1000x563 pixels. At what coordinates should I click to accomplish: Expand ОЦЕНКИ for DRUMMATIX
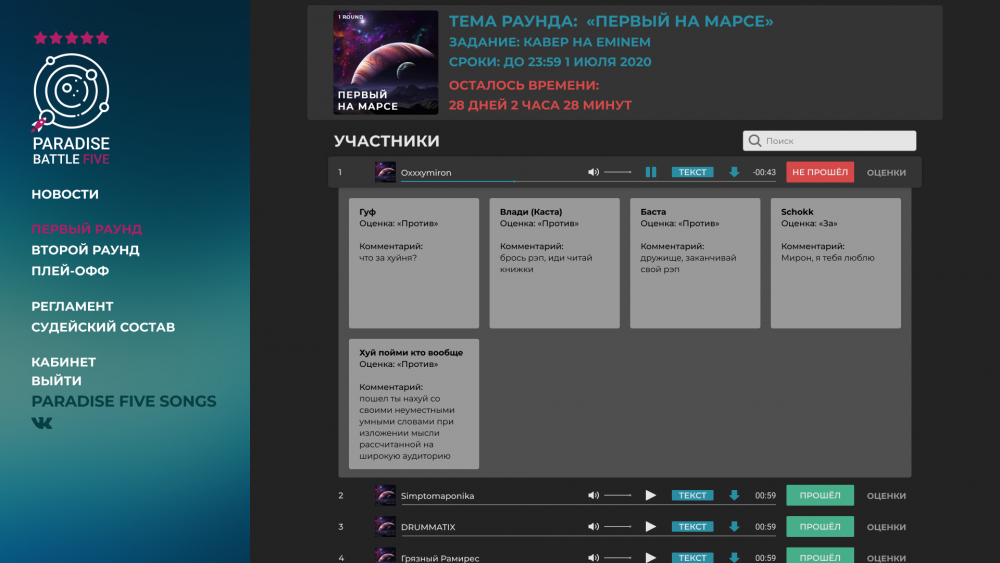[x=886, y=527]
